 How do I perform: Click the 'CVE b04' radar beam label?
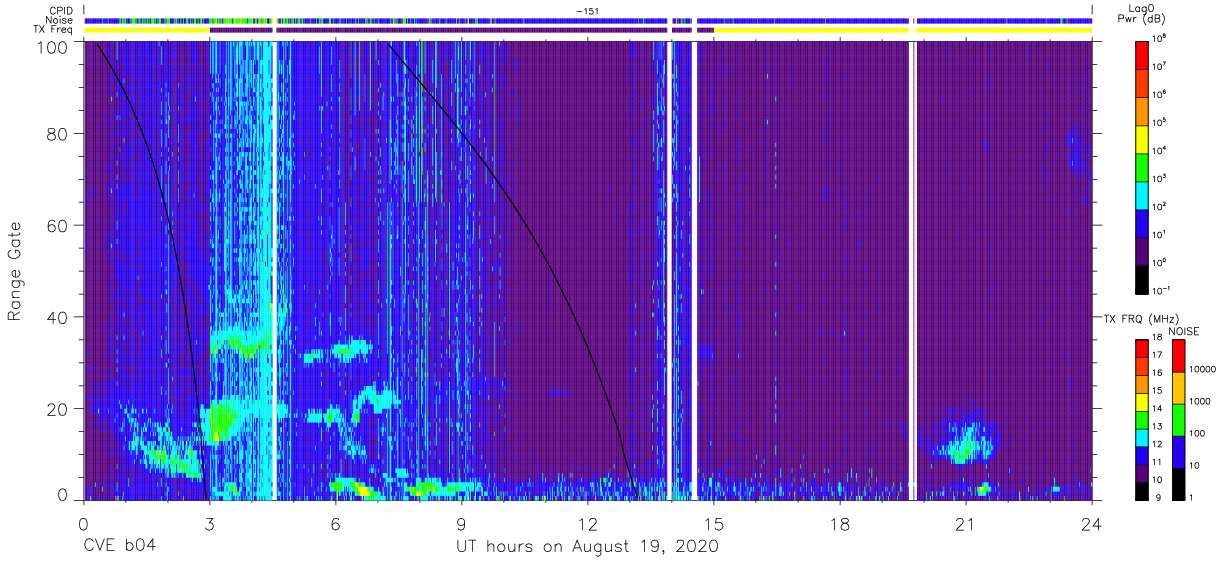click(119, 547)
